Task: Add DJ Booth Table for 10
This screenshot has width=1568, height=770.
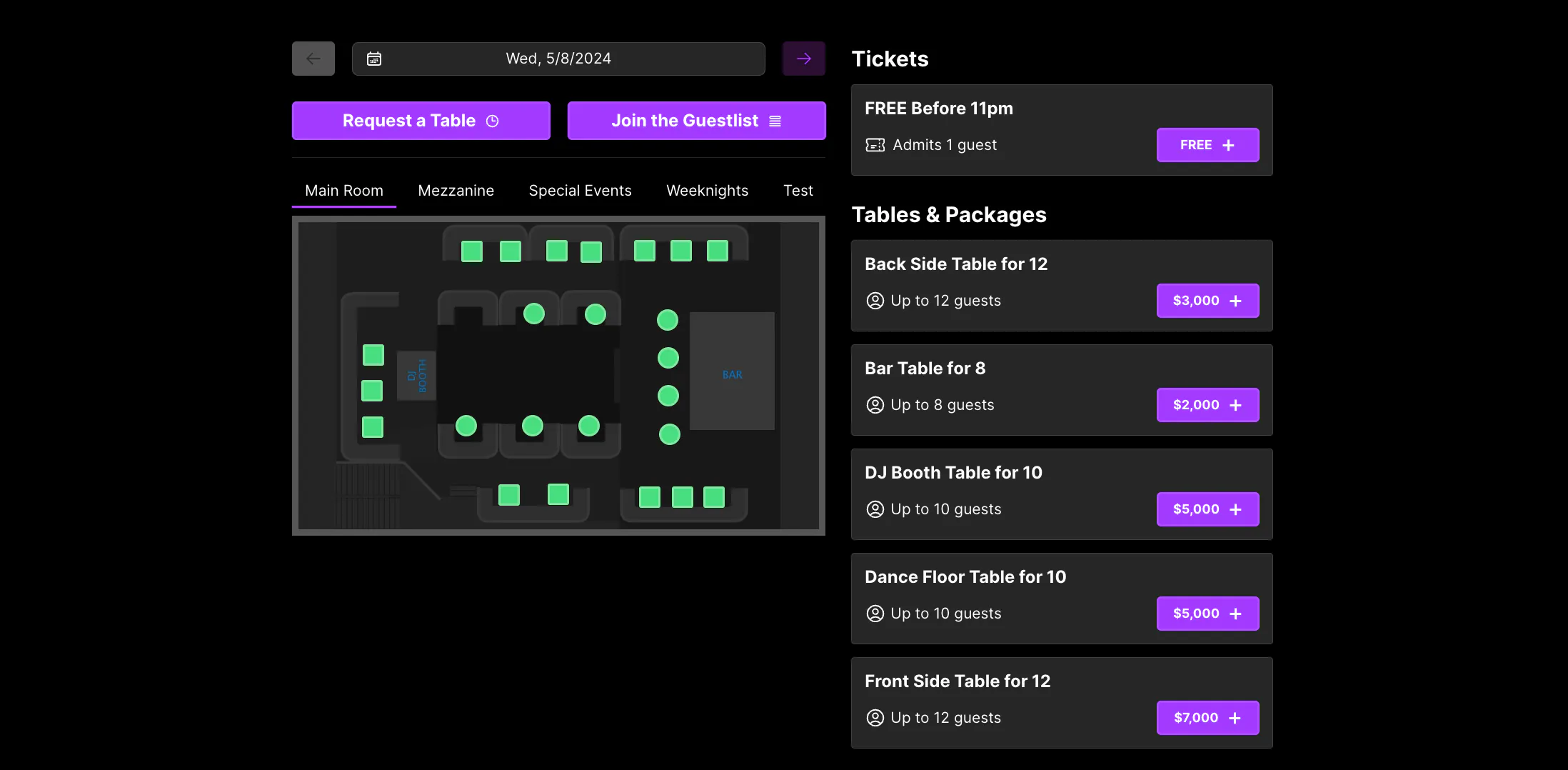Action: click(1207, 509)
